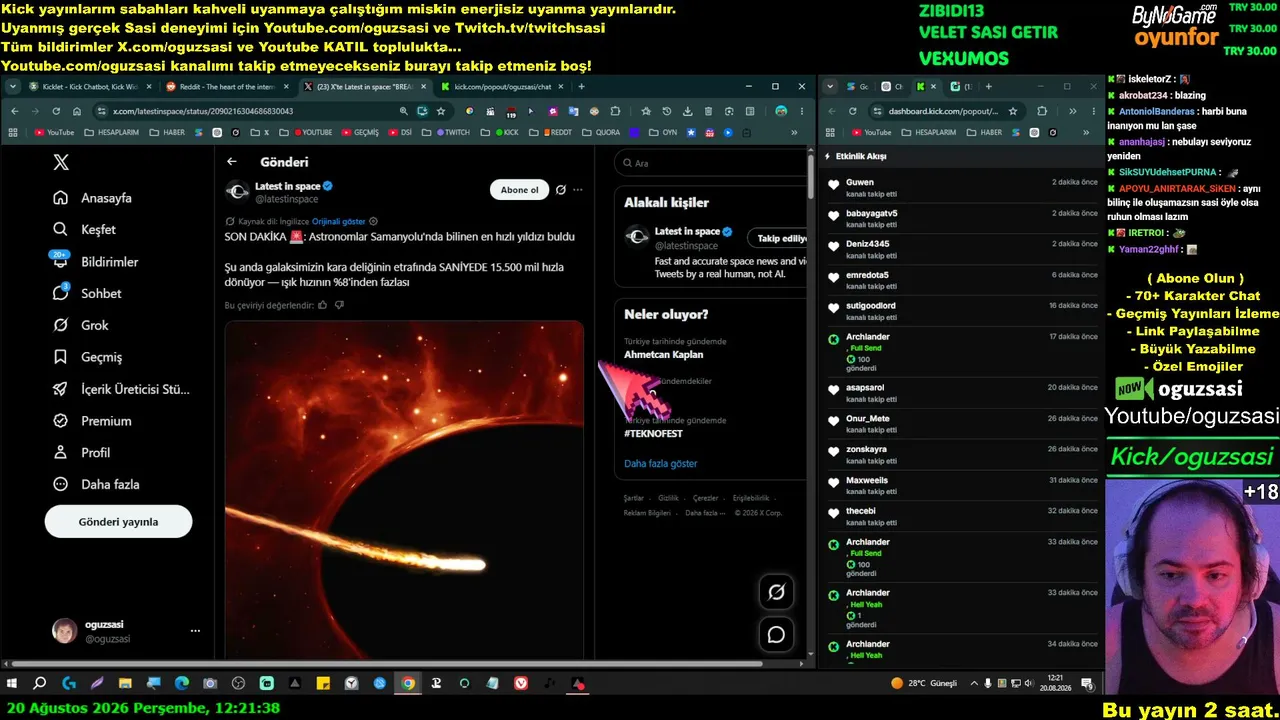This screenshot has width=1280, height=720.
Task: Open Geçmiş in the X sidebar
Action: click(88, 357)
